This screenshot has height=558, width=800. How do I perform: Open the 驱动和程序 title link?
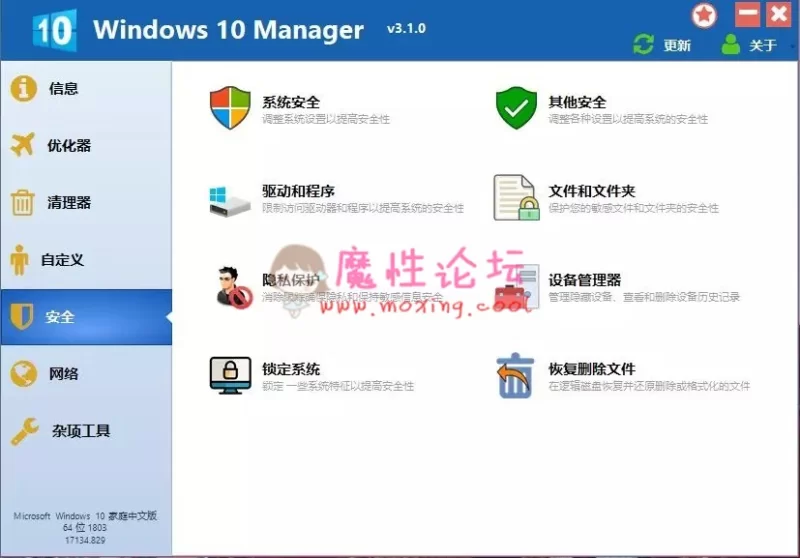pyautogui.click(x=298, y=191)
